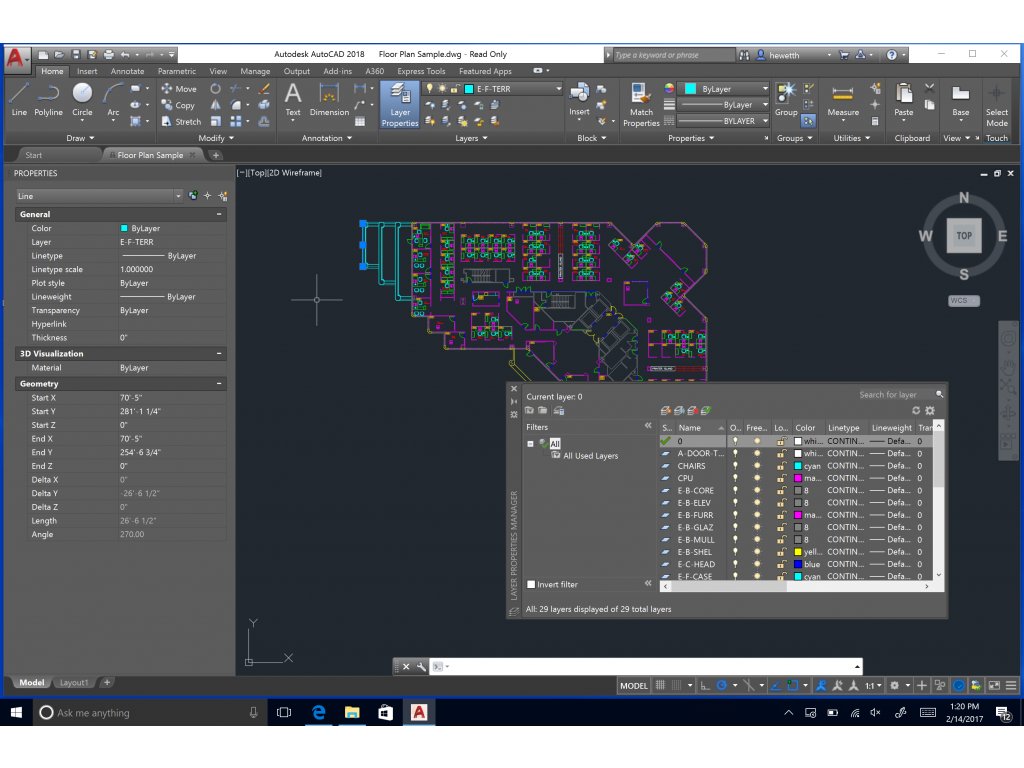Open the Parametric ribbon tab

[x=176, y=71]
